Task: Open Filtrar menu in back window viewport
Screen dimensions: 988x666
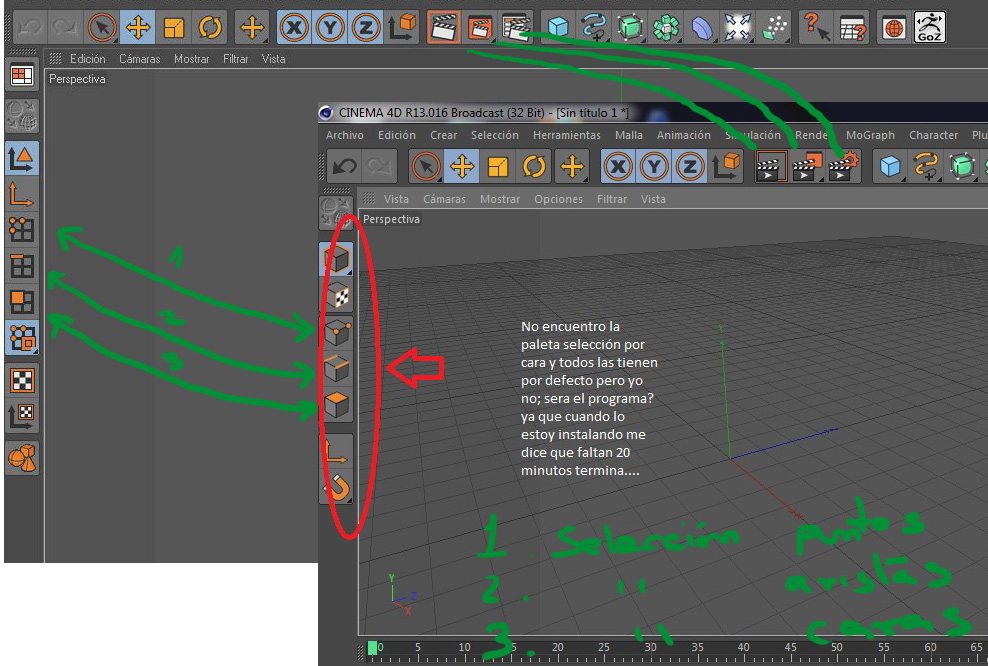Action: 235,59
